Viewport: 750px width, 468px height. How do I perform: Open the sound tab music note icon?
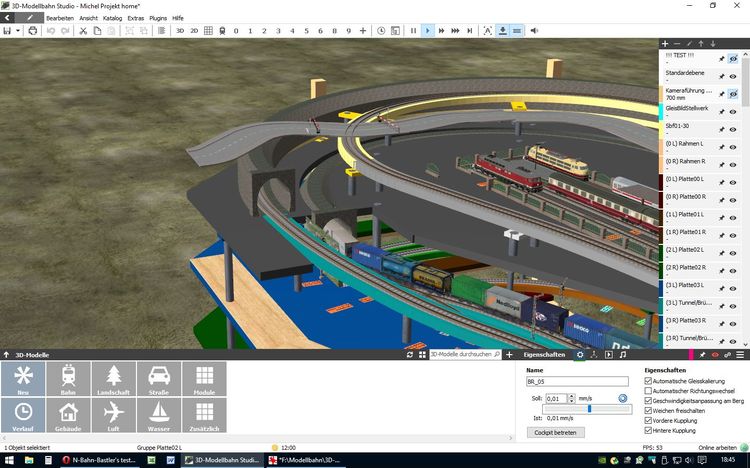tap(622, 355)
